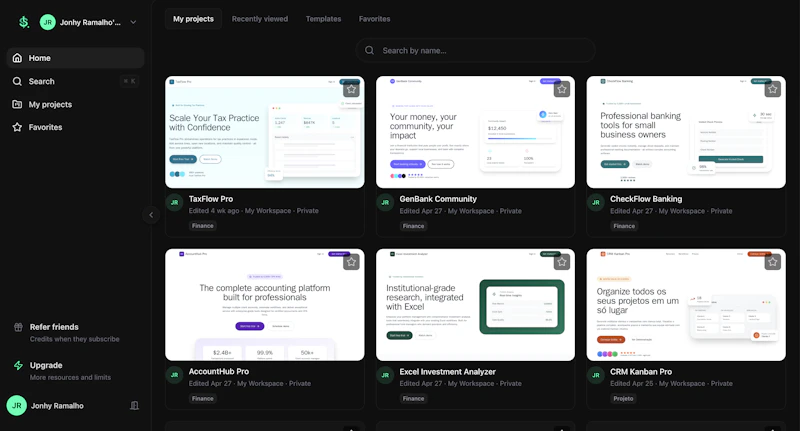Image resolution: width=800 pixels, height=431 pixels.
Task: Click the magnifier icon in search box
Action: 369,50
